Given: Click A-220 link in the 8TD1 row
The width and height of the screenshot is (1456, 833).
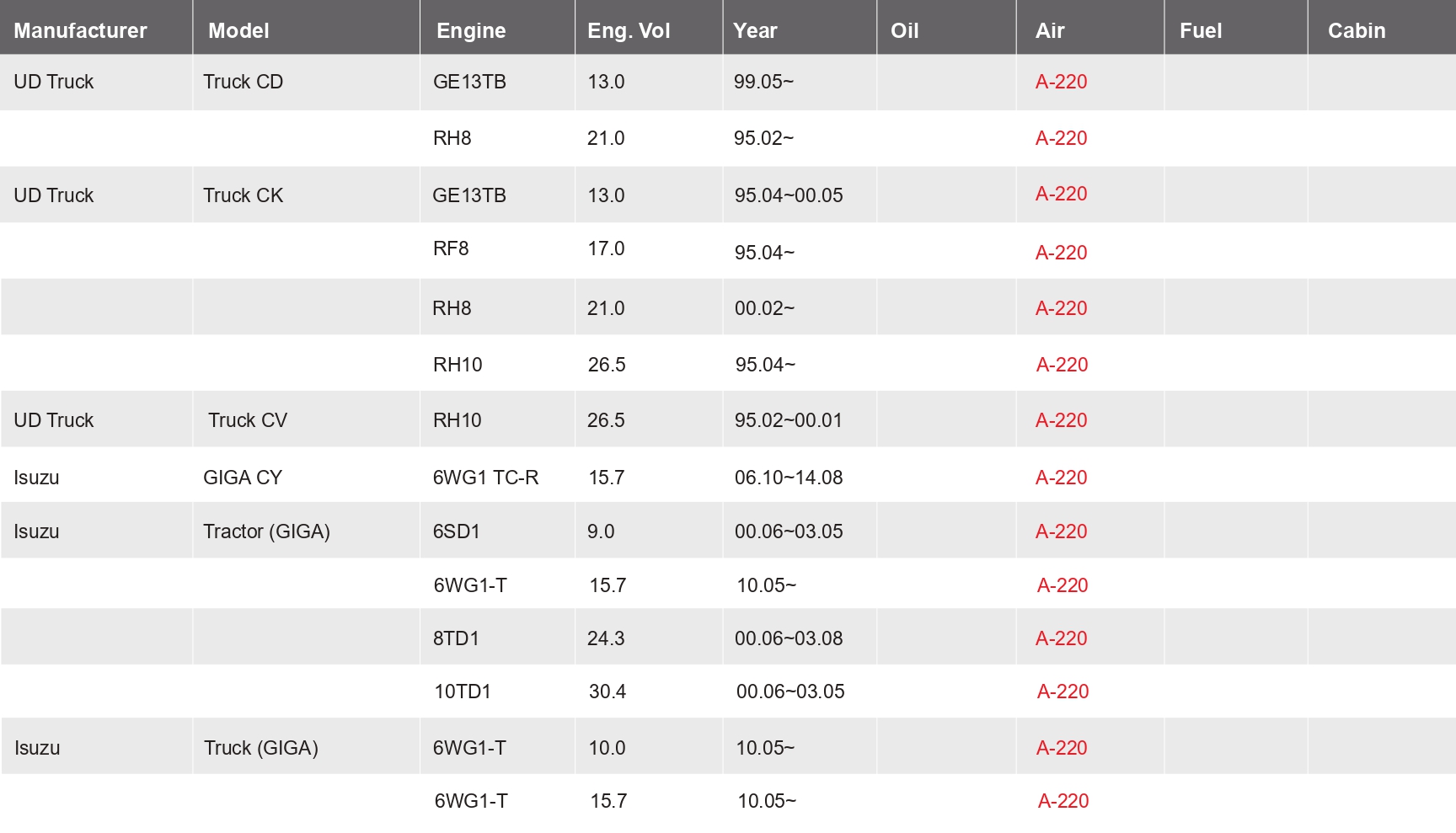Looking at the screenshot, I should pyautogui.click(x=1061, y=638).
